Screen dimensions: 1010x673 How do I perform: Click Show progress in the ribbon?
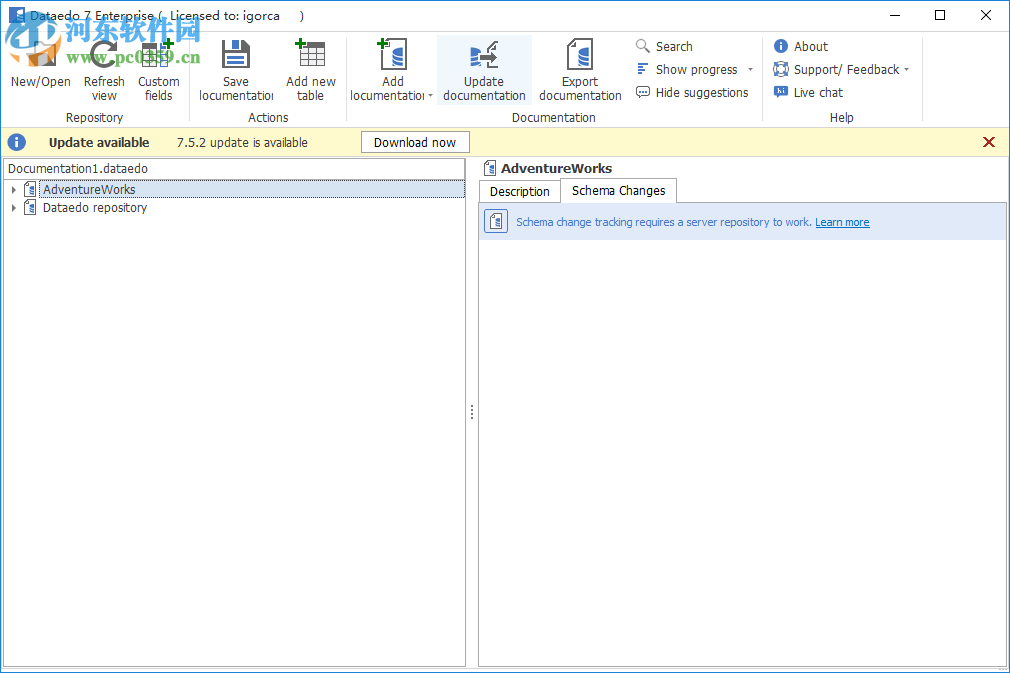687,70
